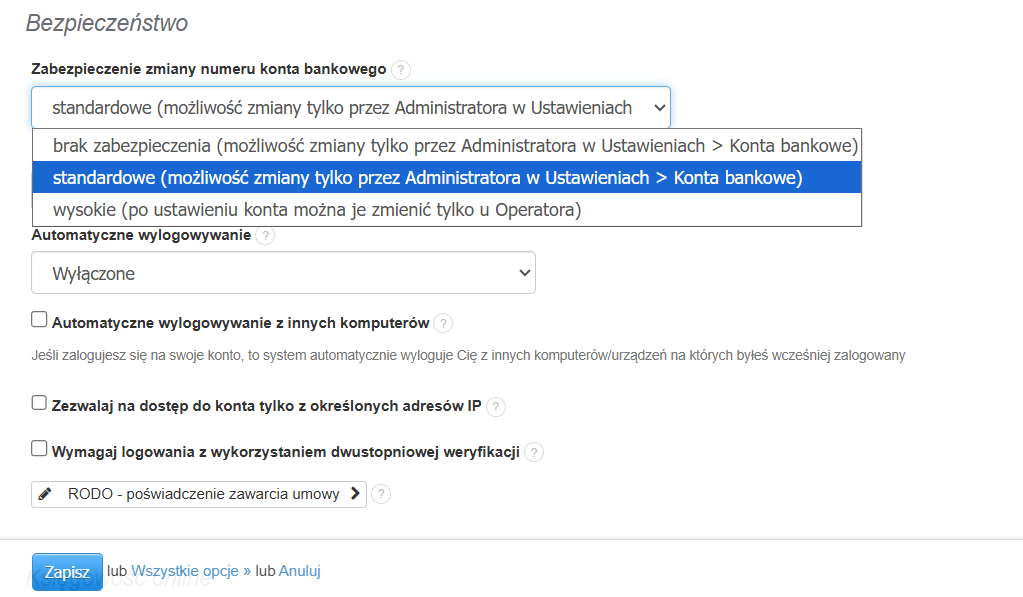
Task: Open Wszystkie opcje link
Action: pyautogui.click(x=191, y=571)
